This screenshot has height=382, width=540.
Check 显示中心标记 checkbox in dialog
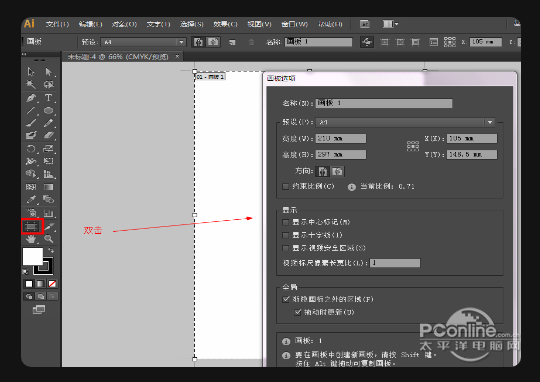click(285, 222)
